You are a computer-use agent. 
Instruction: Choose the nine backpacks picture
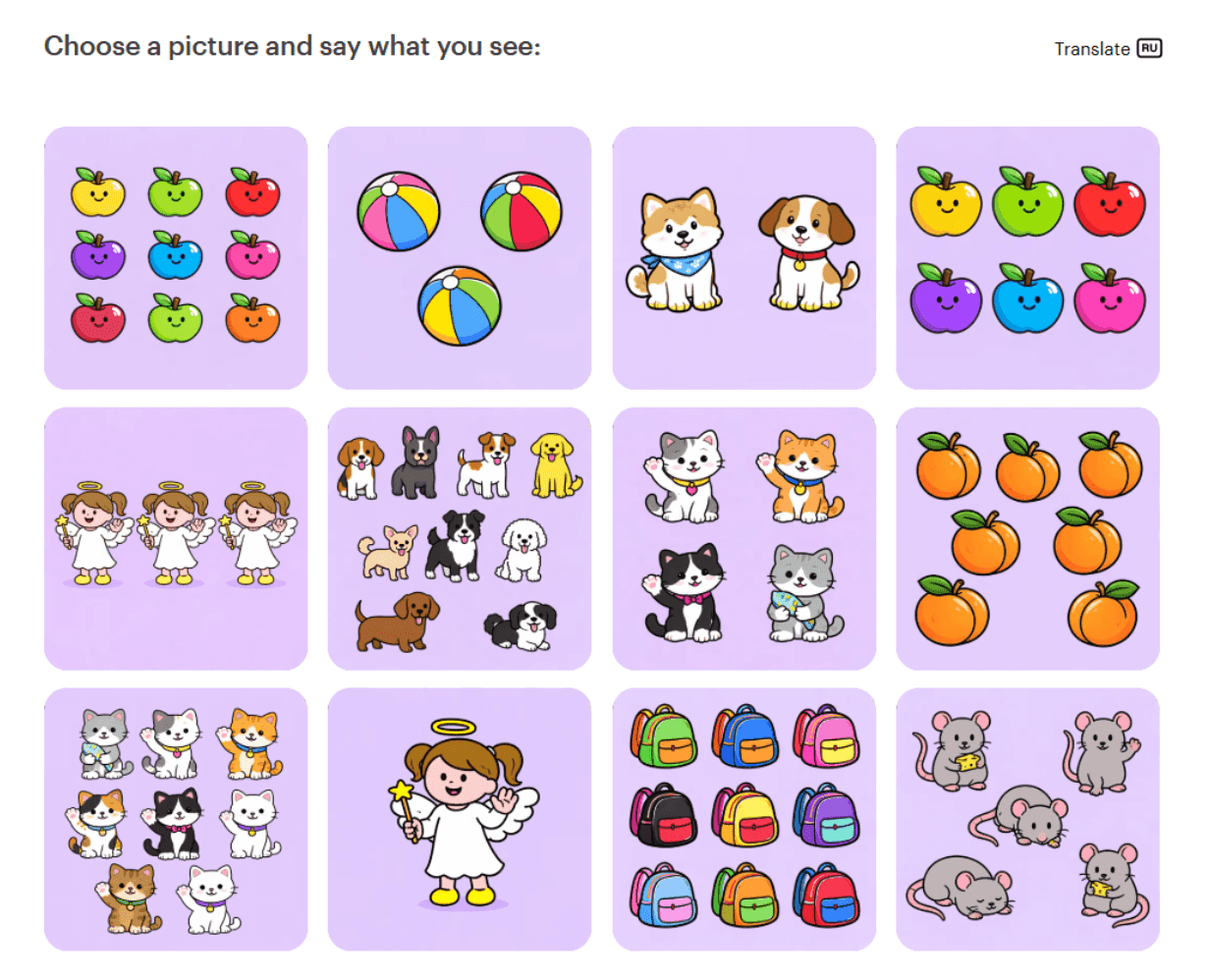point(744,820)
